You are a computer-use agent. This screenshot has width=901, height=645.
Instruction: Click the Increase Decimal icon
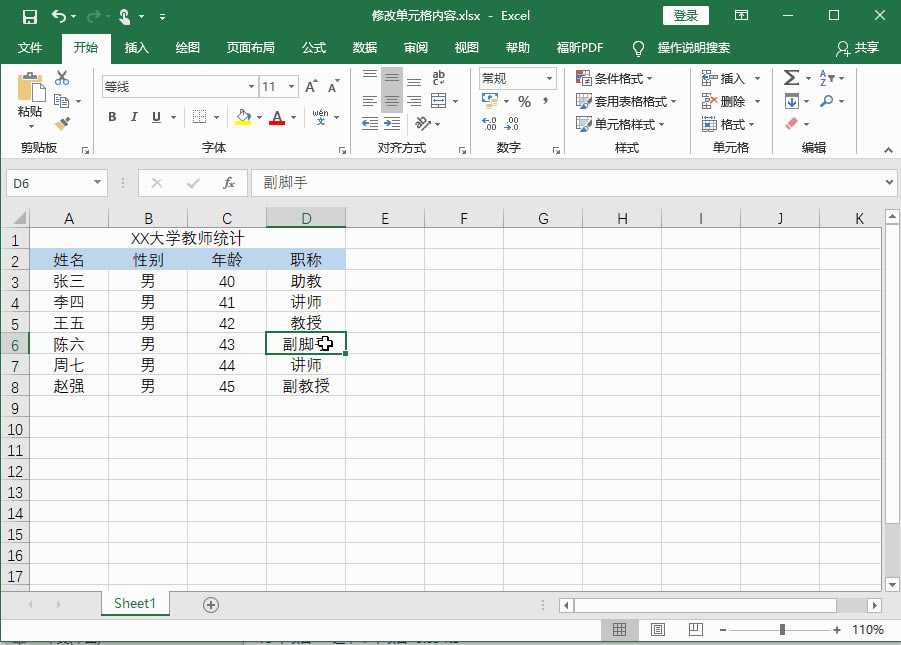coord(488,122)
